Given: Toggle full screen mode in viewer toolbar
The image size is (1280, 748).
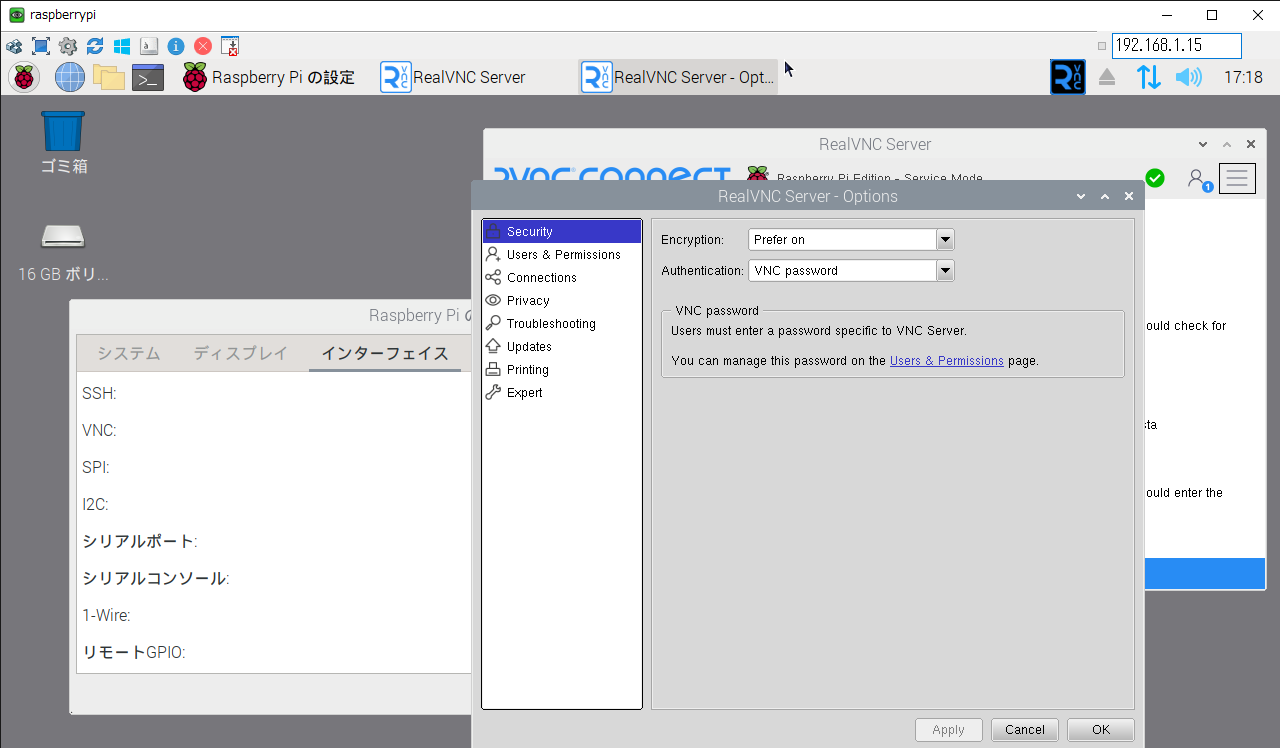Looking at the screenshot, I should (x=41, y=46).
